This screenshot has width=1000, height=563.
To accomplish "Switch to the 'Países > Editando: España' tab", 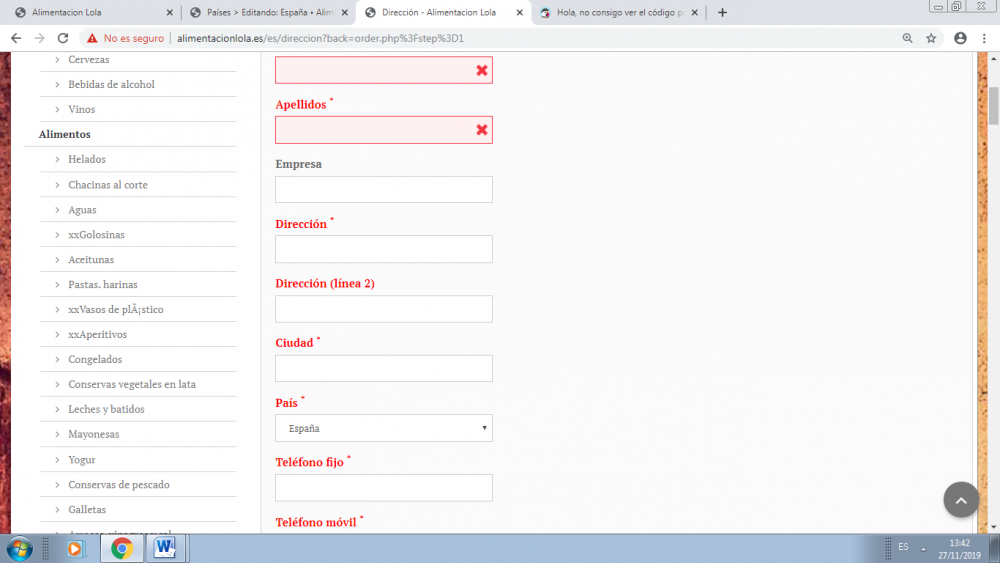I will click(268, 12).
